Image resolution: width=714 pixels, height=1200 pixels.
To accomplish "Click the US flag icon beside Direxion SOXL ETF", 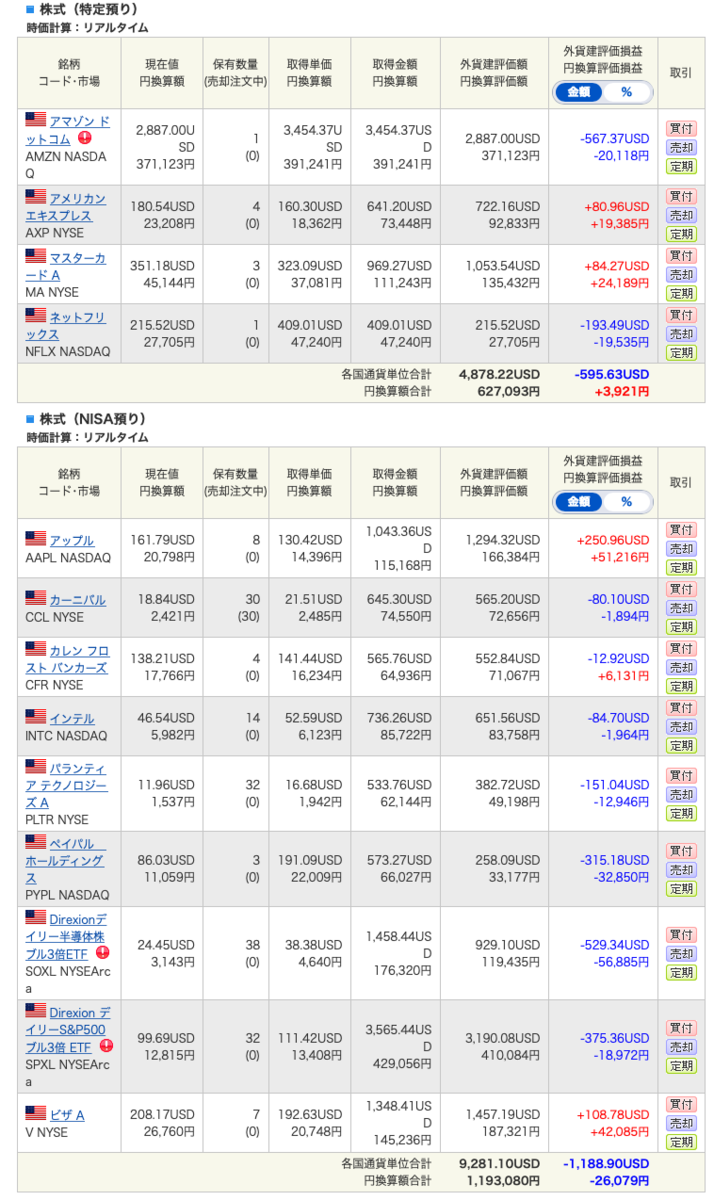I will point(36,917).
